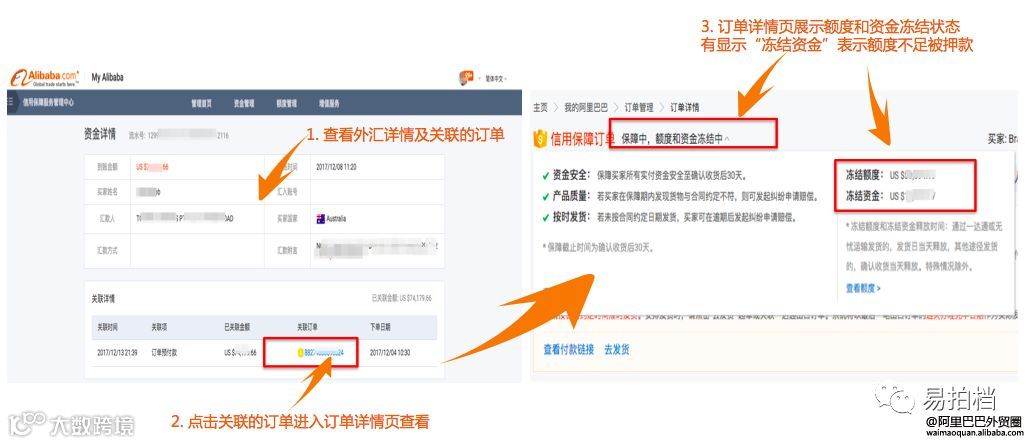
Task: Open the 额度管理 nav tab
Action: pos(286,104)
